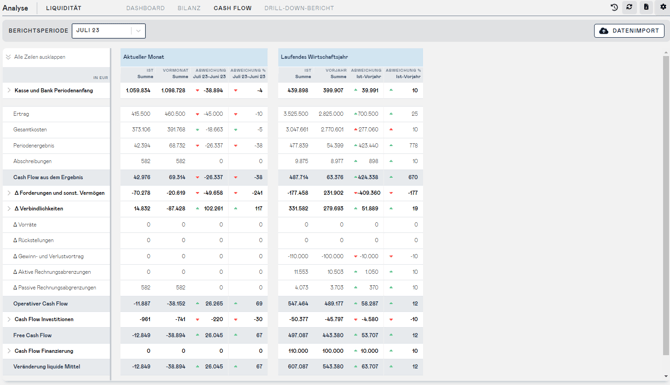
Task: Click value -70.278 in Forderungen row
Action: (x=141, y=193)
